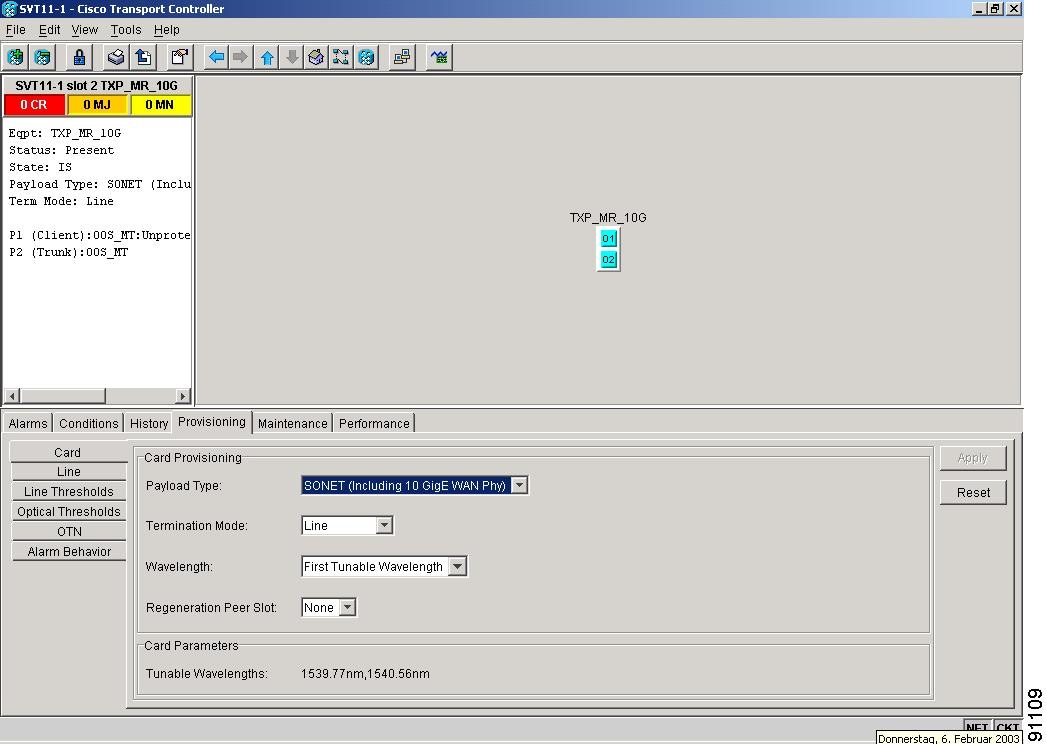1046x744 pixels.
Task: Click the CKT status bar indicator
Action: 1007,727
